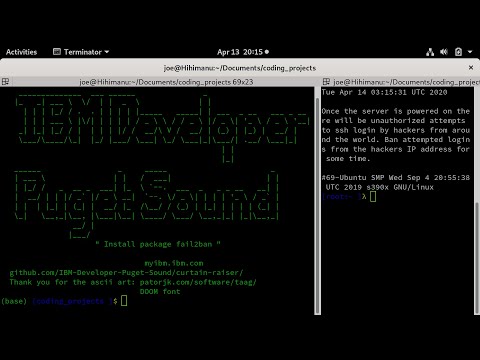Select the left terminal title bar 69x23
The image size is (480, 360).
click(166, 82)
